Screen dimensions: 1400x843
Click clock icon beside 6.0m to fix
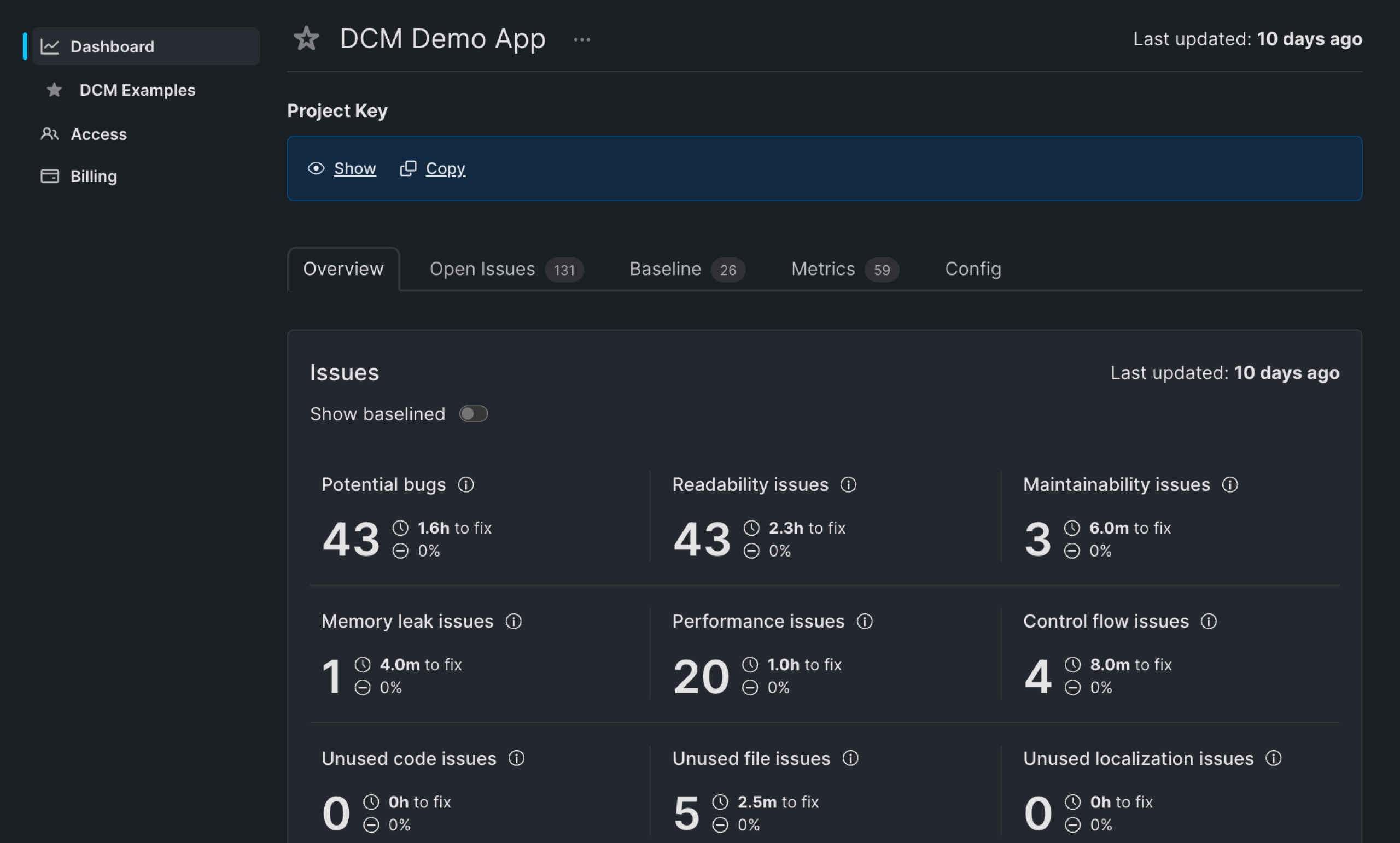click(x=1072, y=528)
